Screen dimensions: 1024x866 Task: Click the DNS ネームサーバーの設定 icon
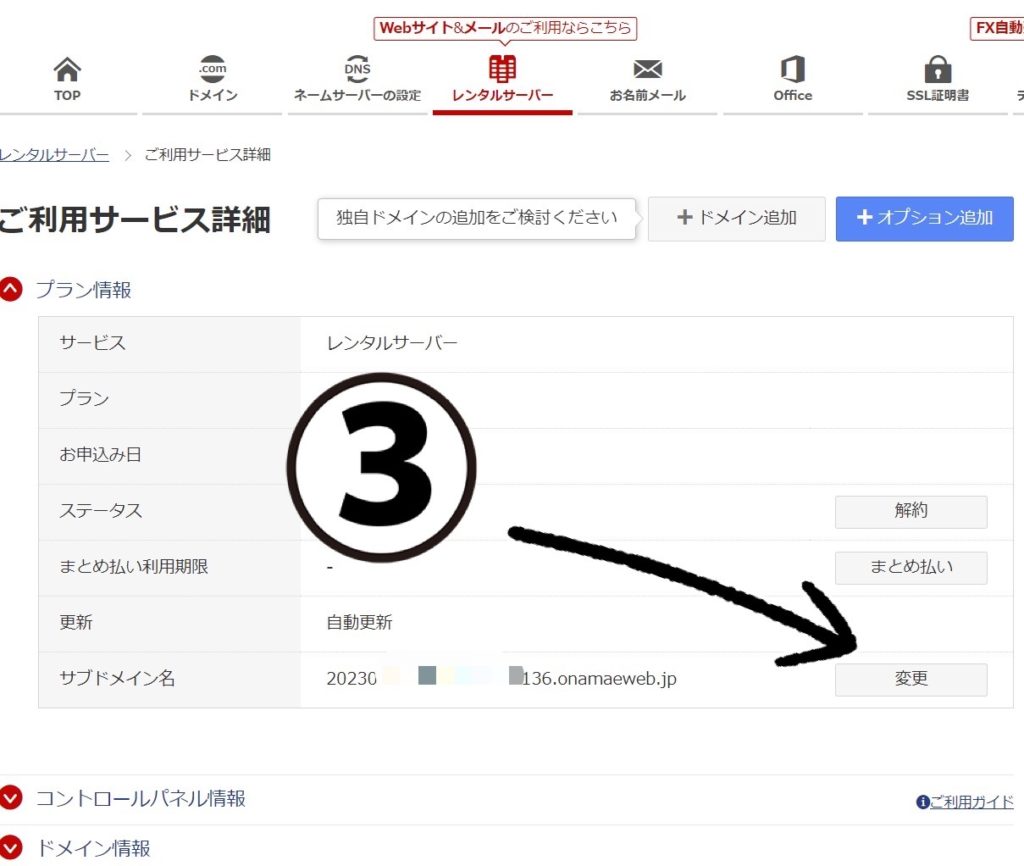(x=357, y=70)
